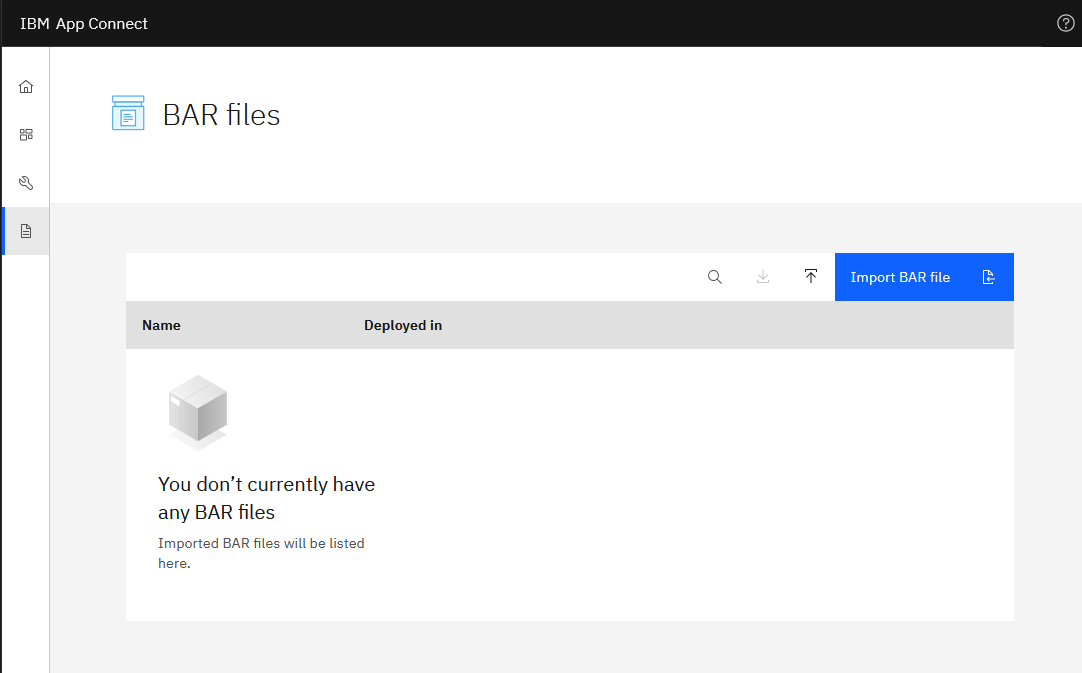Open the Dashboard icon in sidebar

[26, 135]
